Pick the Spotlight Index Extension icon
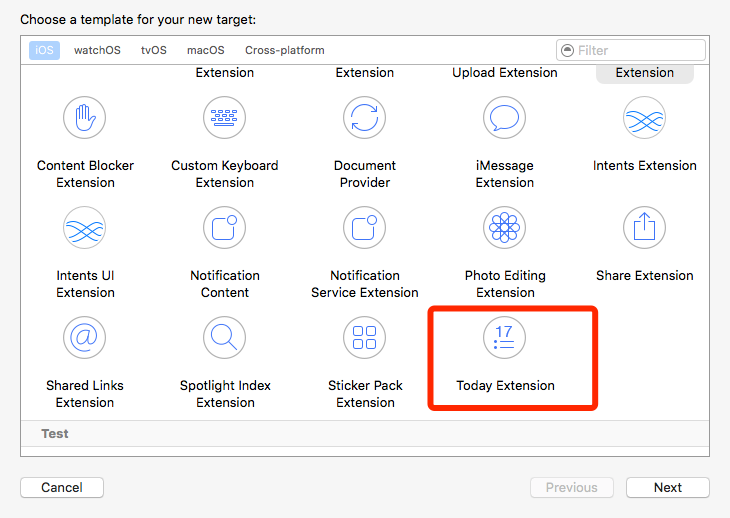 click(x=225, y=338)
